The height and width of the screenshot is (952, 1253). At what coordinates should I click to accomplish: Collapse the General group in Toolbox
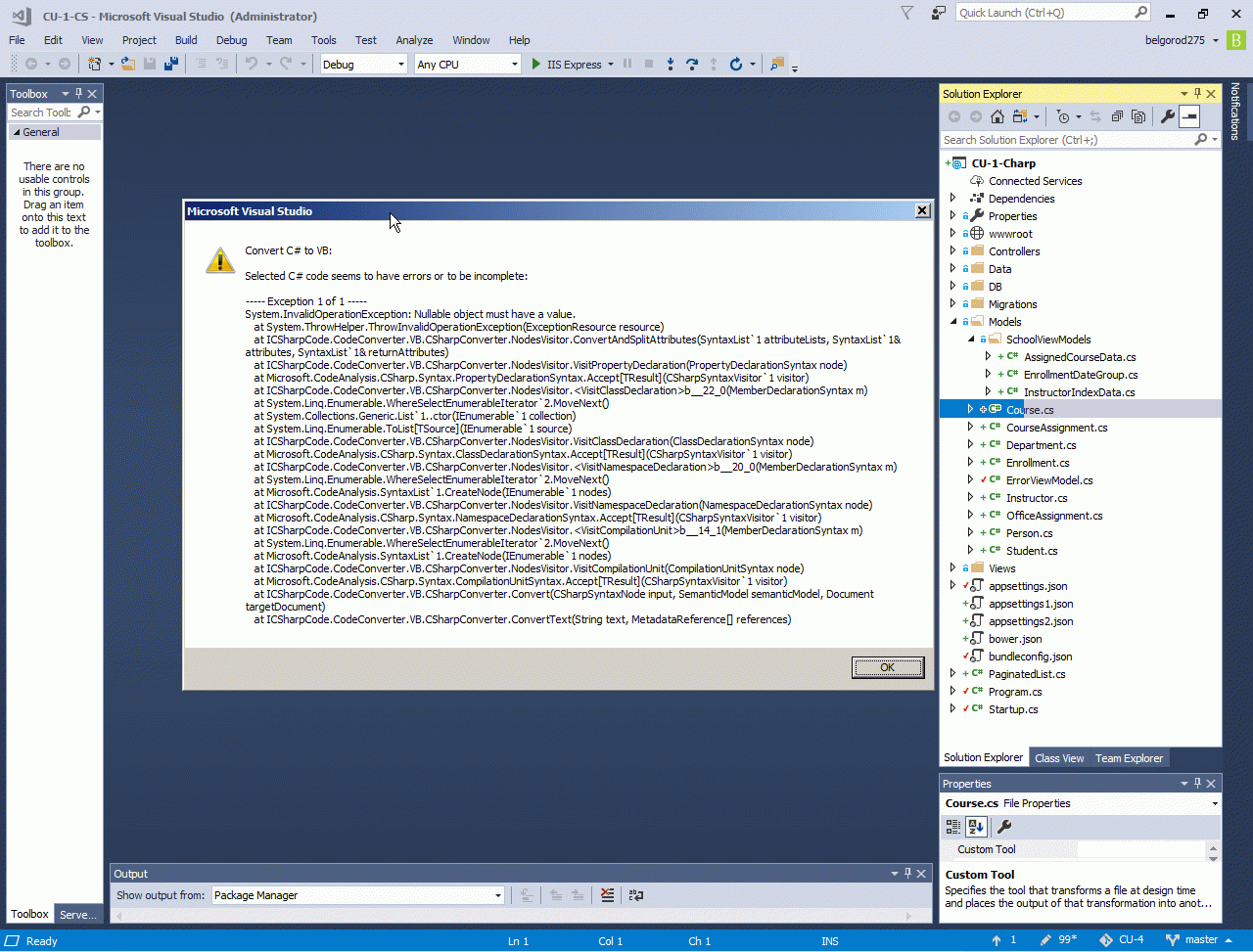tap(15, 132)
